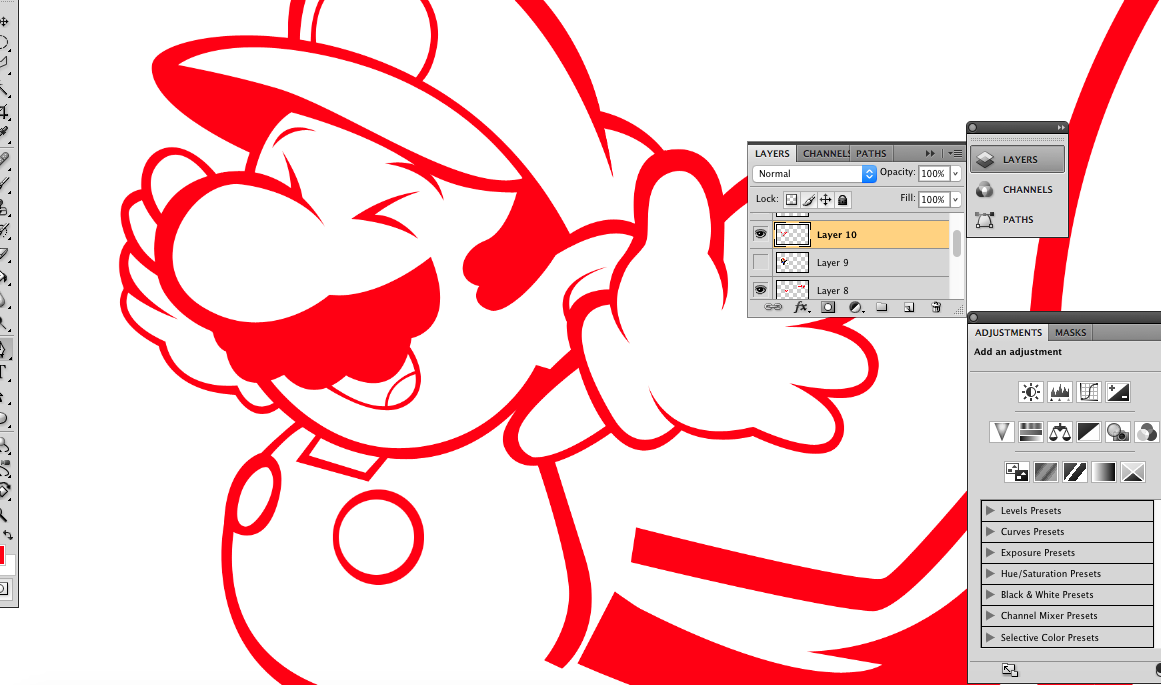Add a Posterize adjustment layer
Image resolution: width=1161 pixels, height=685 pixels.
click(1045, 472)
